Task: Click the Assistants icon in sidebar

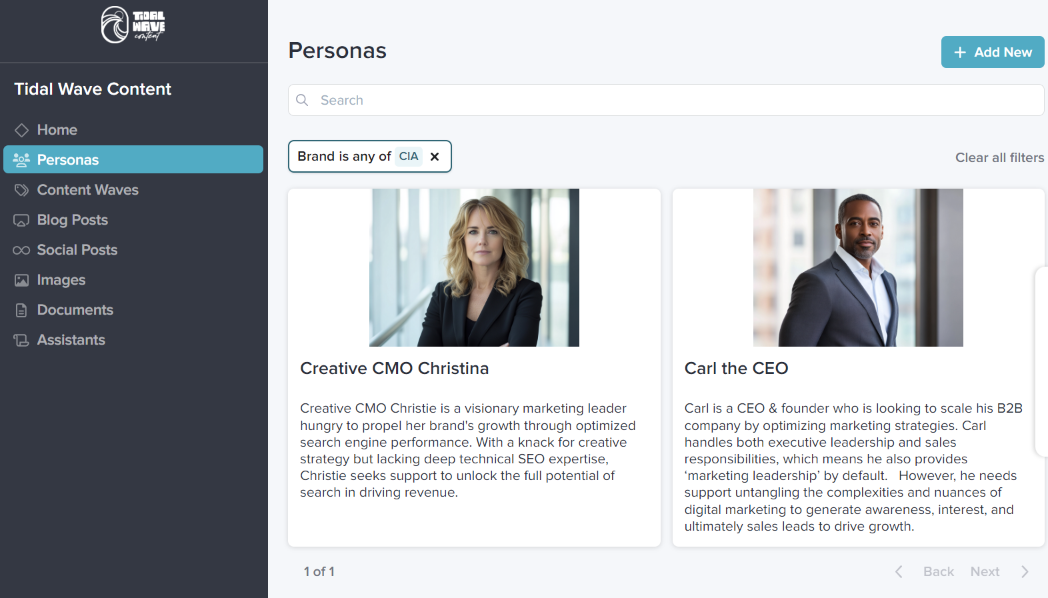Action: tap(21, 340)
